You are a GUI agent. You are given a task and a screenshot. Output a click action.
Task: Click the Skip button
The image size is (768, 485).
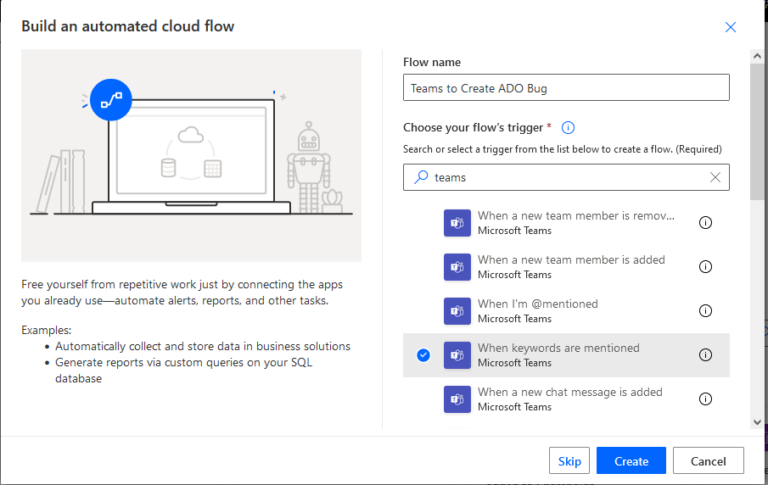click(x=569, y=461)
